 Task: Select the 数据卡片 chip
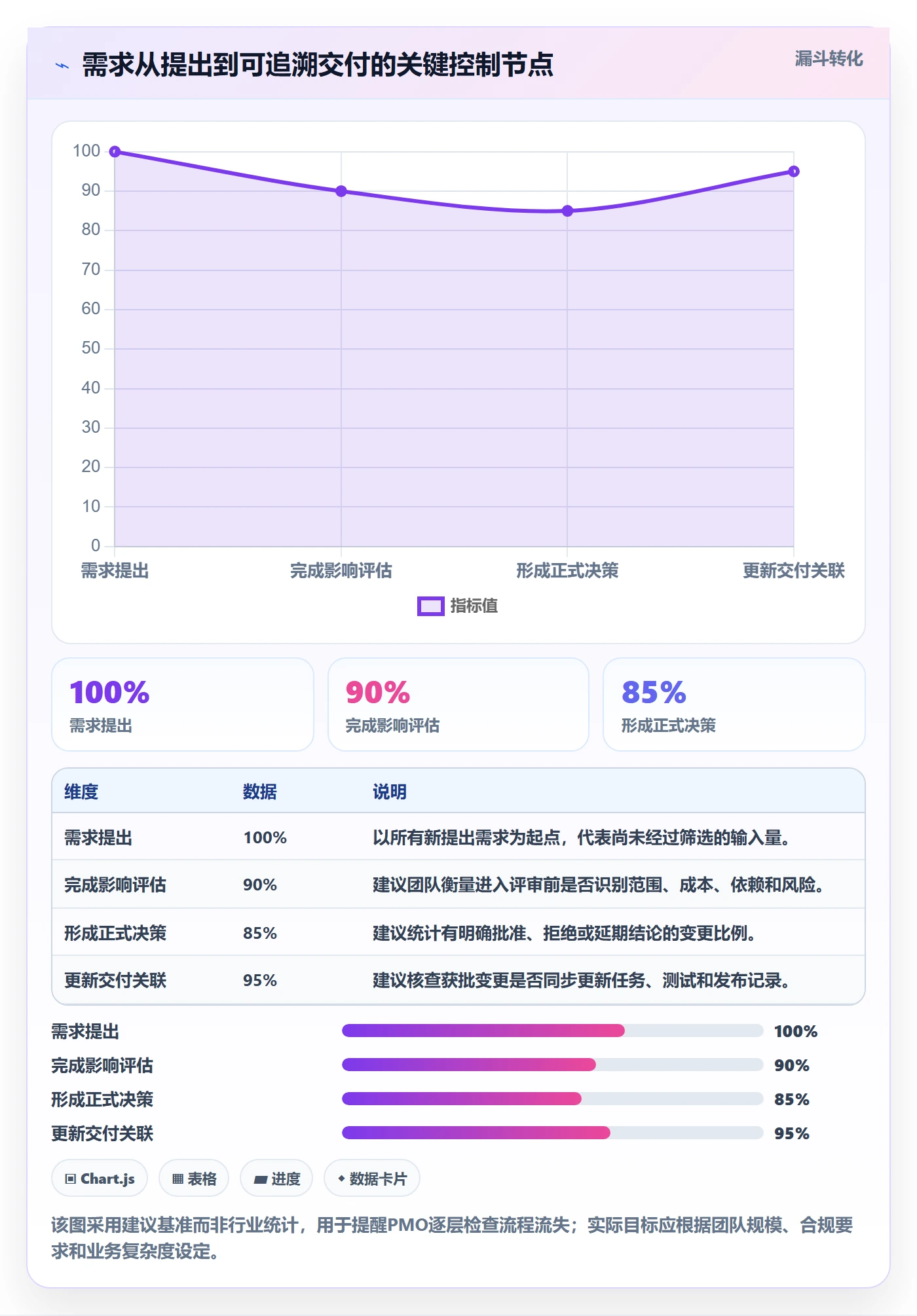coord(372,1179)
